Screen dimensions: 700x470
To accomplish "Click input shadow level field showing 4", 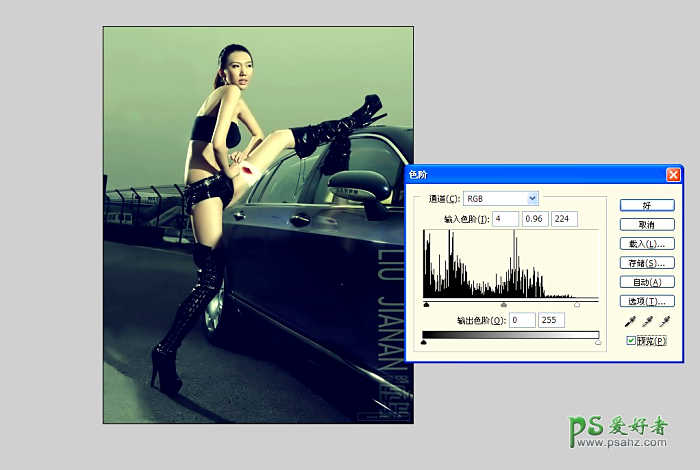I will pyautogui.click(x=504, y=219).
